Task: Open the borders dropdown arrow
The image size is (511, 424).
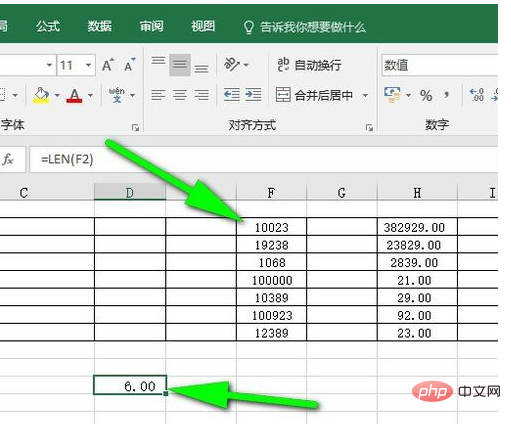Action: tap(15, 95)
